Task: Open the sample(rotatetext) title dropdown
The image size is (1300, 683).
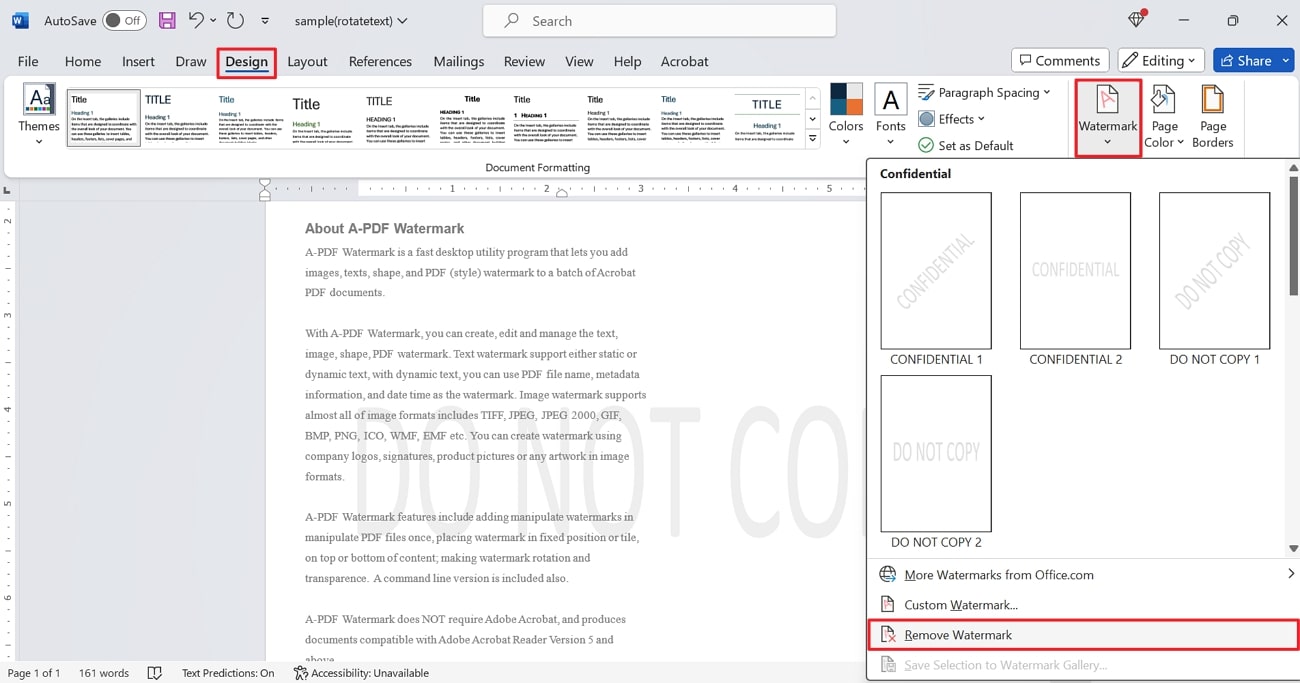Action: pos(351,20)
